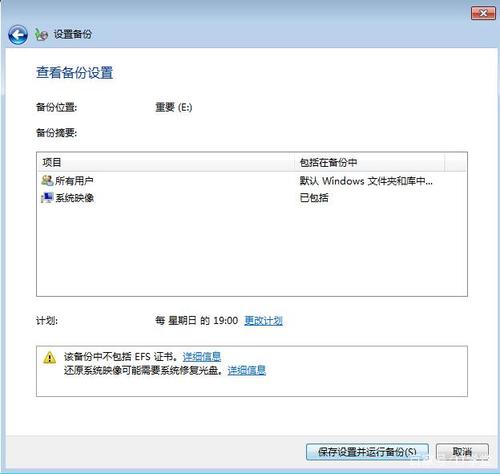The height and width of the screenshot is (474, 500).
Task: Select the 所有用户 users icon
Action: 47,180
